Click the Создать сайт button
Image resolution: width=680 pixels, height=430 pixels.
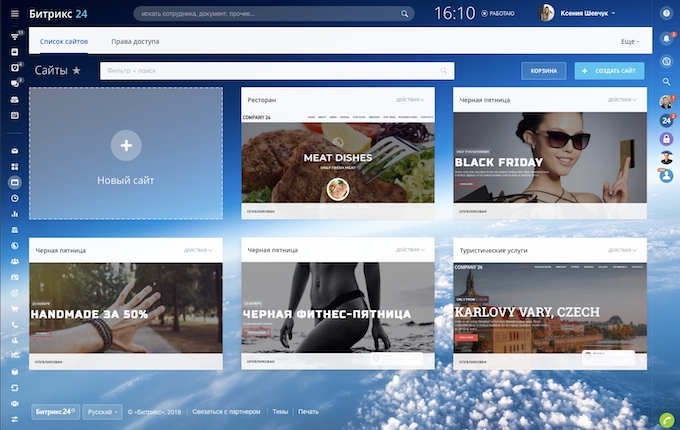(x=609, y=71)
